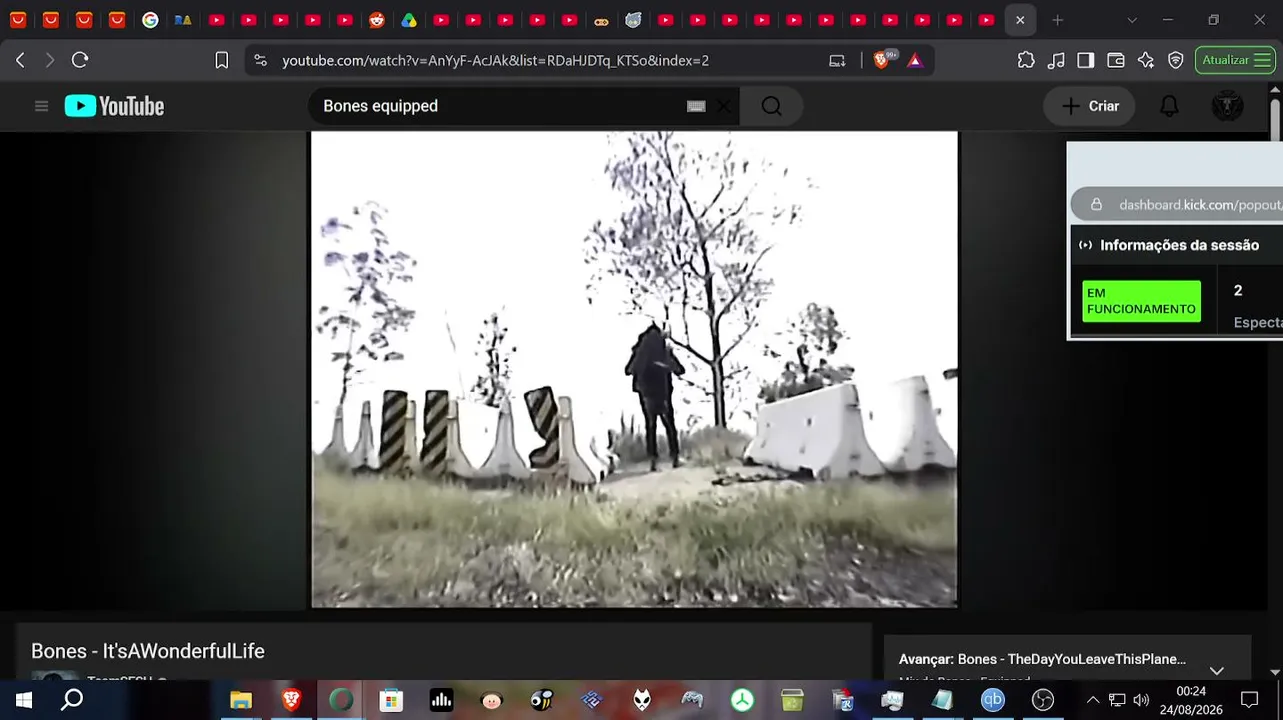1283x720 pixels.
Task: Open the Brave Rewards triangle icon
Action: click(x=914, y=60)
